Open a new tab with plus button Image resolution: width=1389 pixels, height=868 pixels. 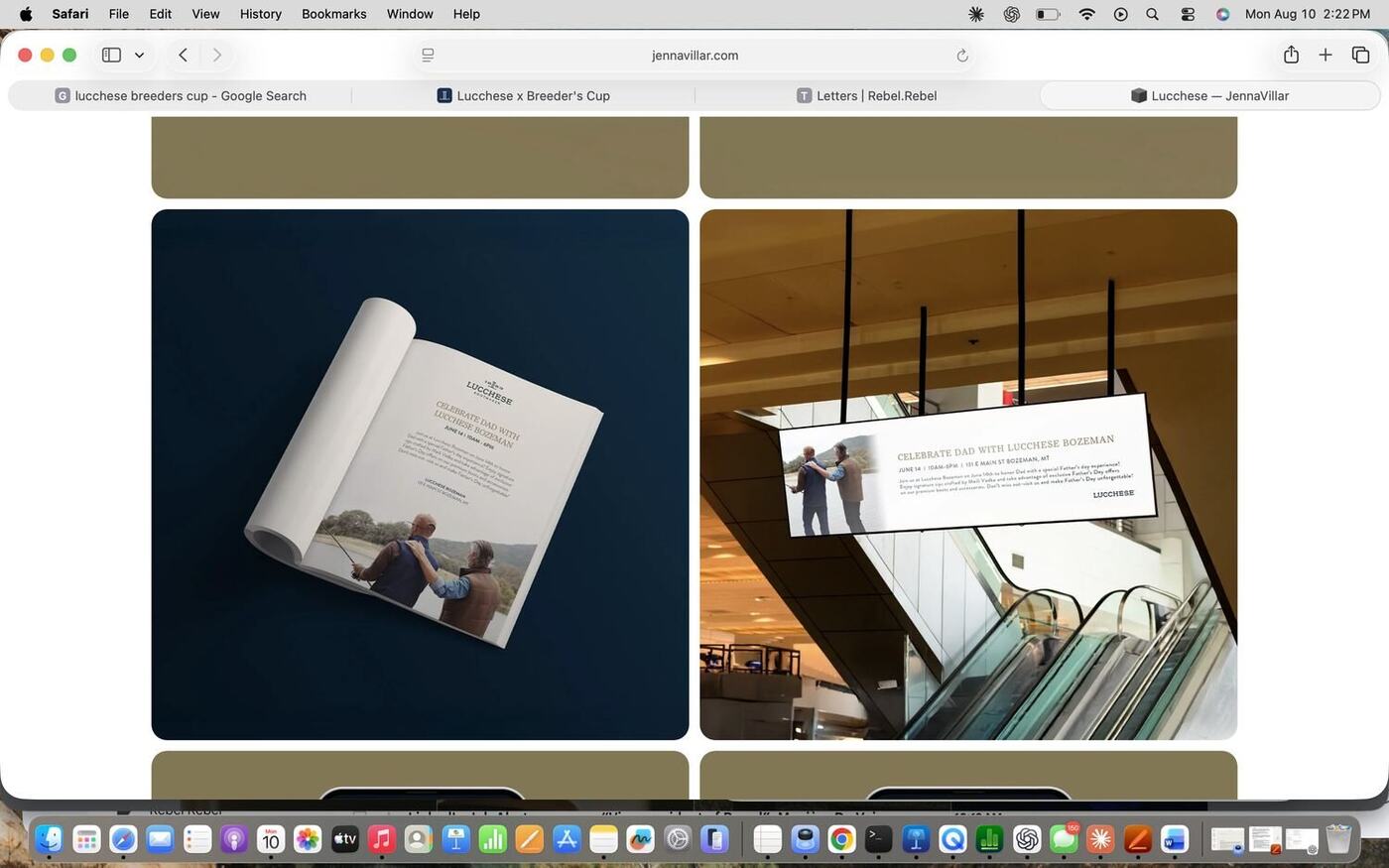coord(1326,56)
